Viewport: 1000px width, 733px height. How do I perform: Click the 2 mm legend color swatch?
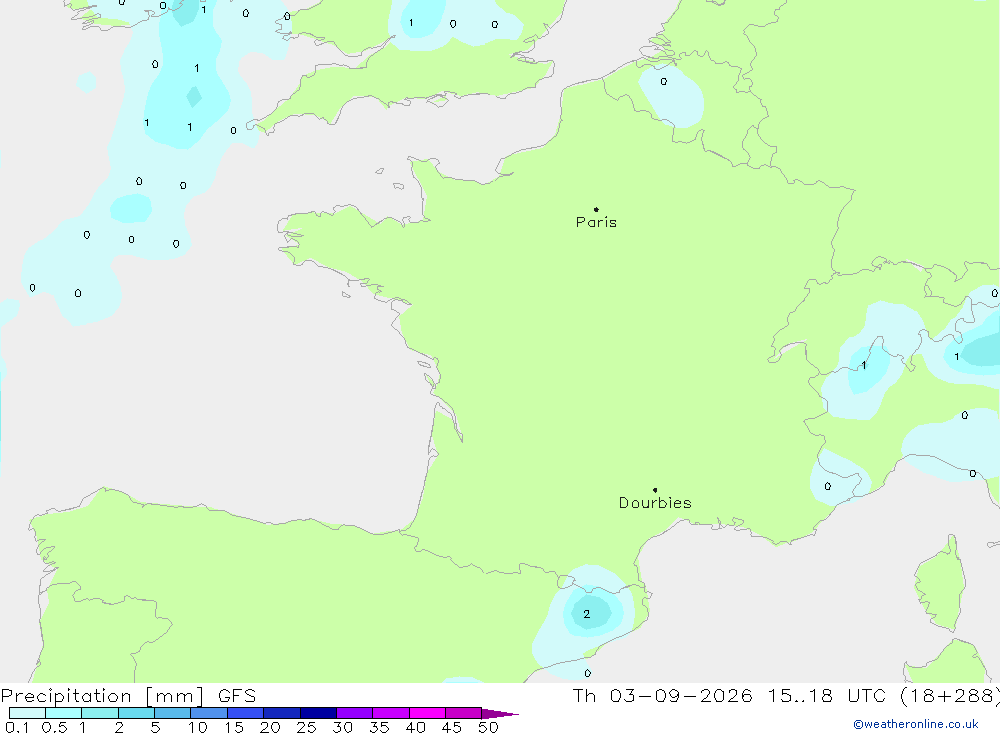click(x=136, y=713)
